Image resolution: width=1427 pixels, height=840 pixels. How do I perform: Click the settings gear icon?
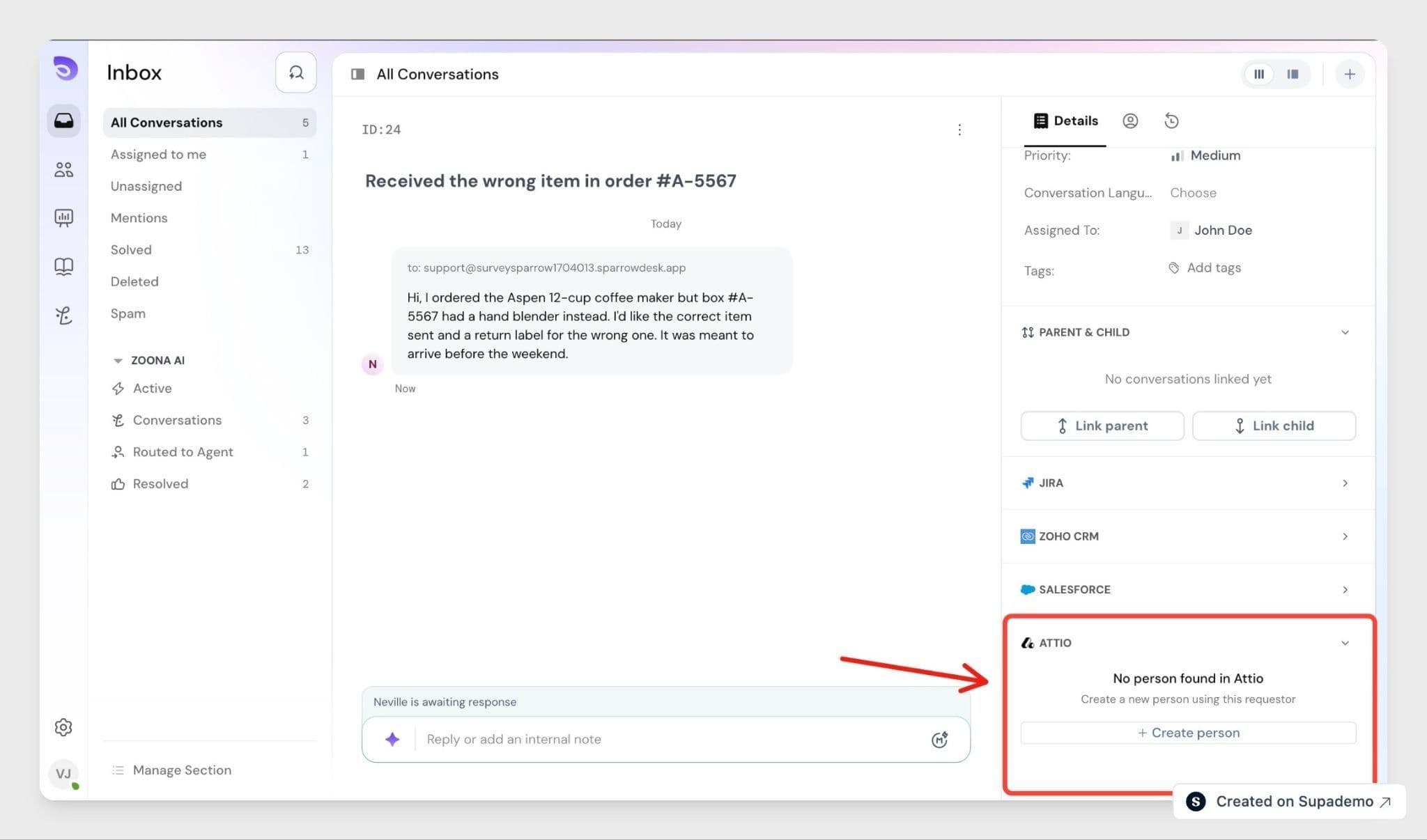63,727
